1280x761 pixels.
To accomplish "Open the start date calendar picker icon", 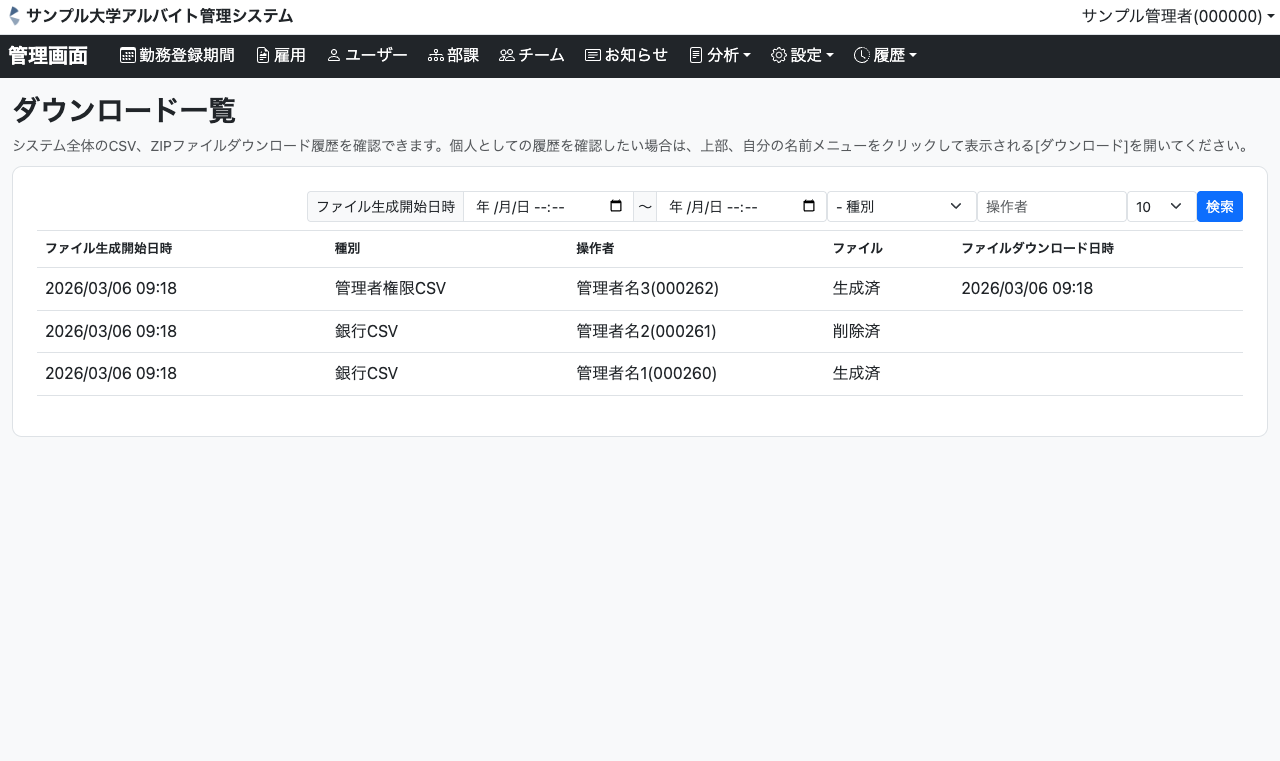I will point(616,207).
